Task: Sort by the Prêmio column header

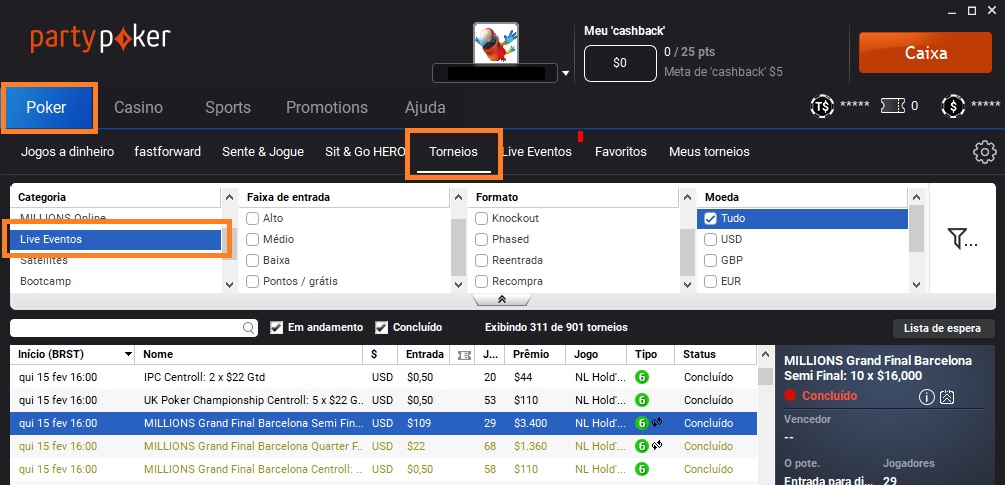Action: click(x=535, y=354)
